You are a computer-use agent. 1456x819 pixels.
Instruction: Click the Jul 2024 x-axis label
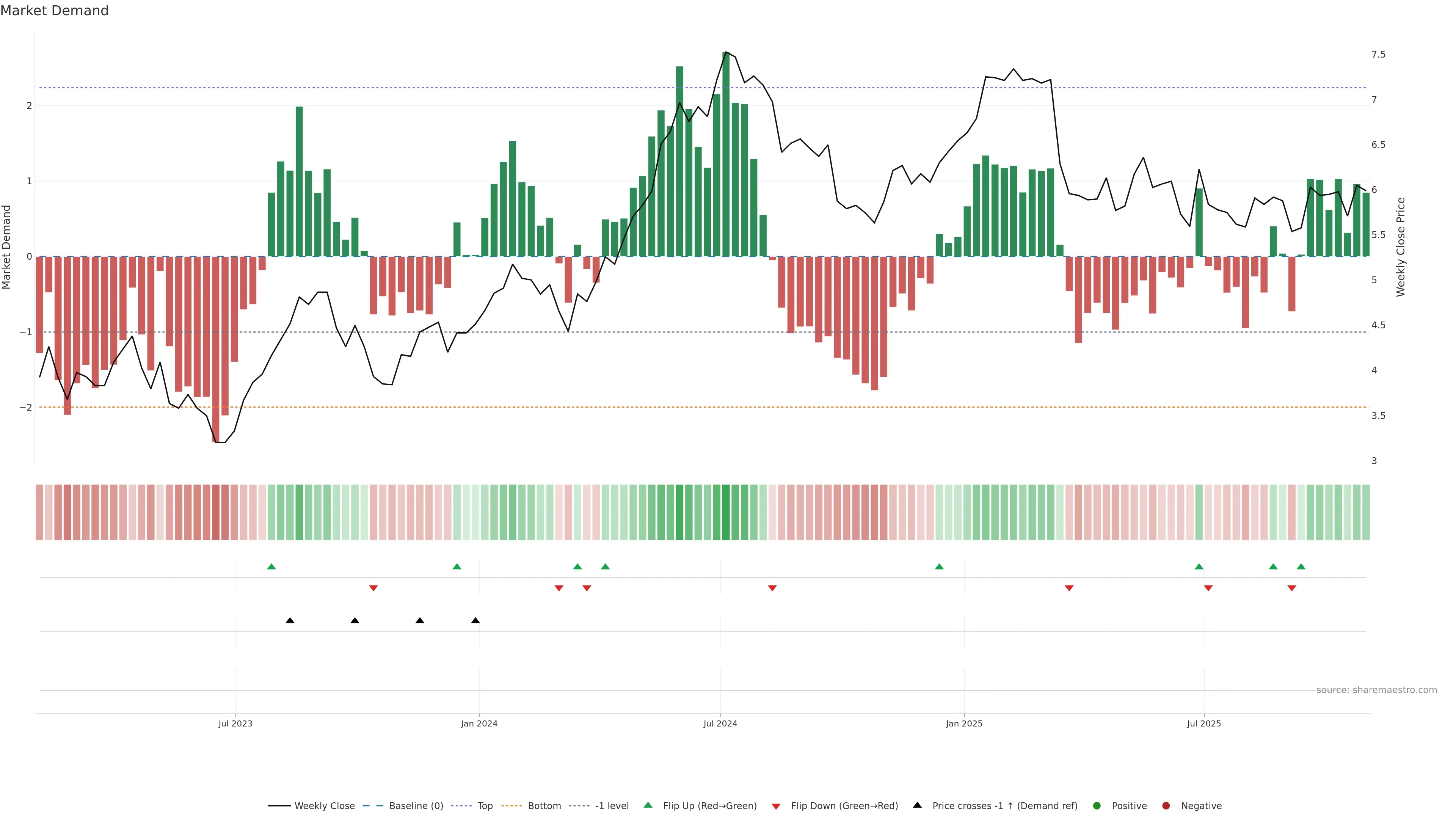[x=720, y=723]
